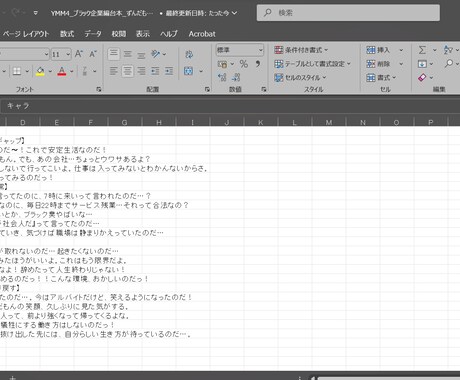Expand the 挿入 insert dropdown arrow
Screen dimensions: 460x380
(x=401, y=50)
